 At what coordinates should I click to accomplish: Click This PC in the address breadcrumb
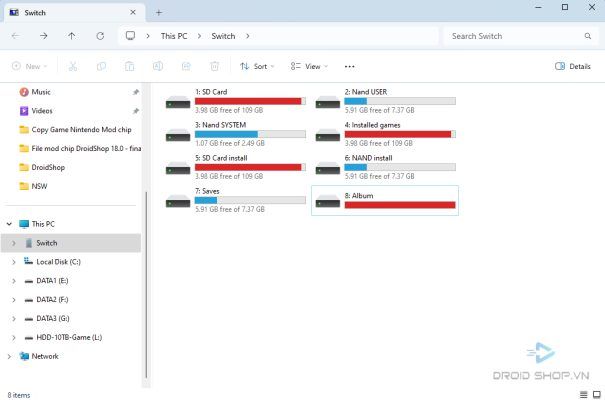click(174, 36)
